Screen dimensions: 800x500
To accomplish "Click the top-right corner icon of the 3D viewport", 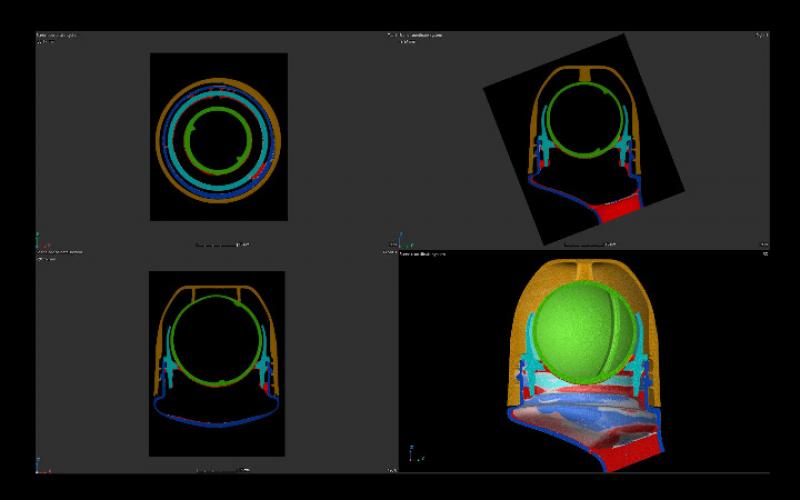I will (763, 255).
